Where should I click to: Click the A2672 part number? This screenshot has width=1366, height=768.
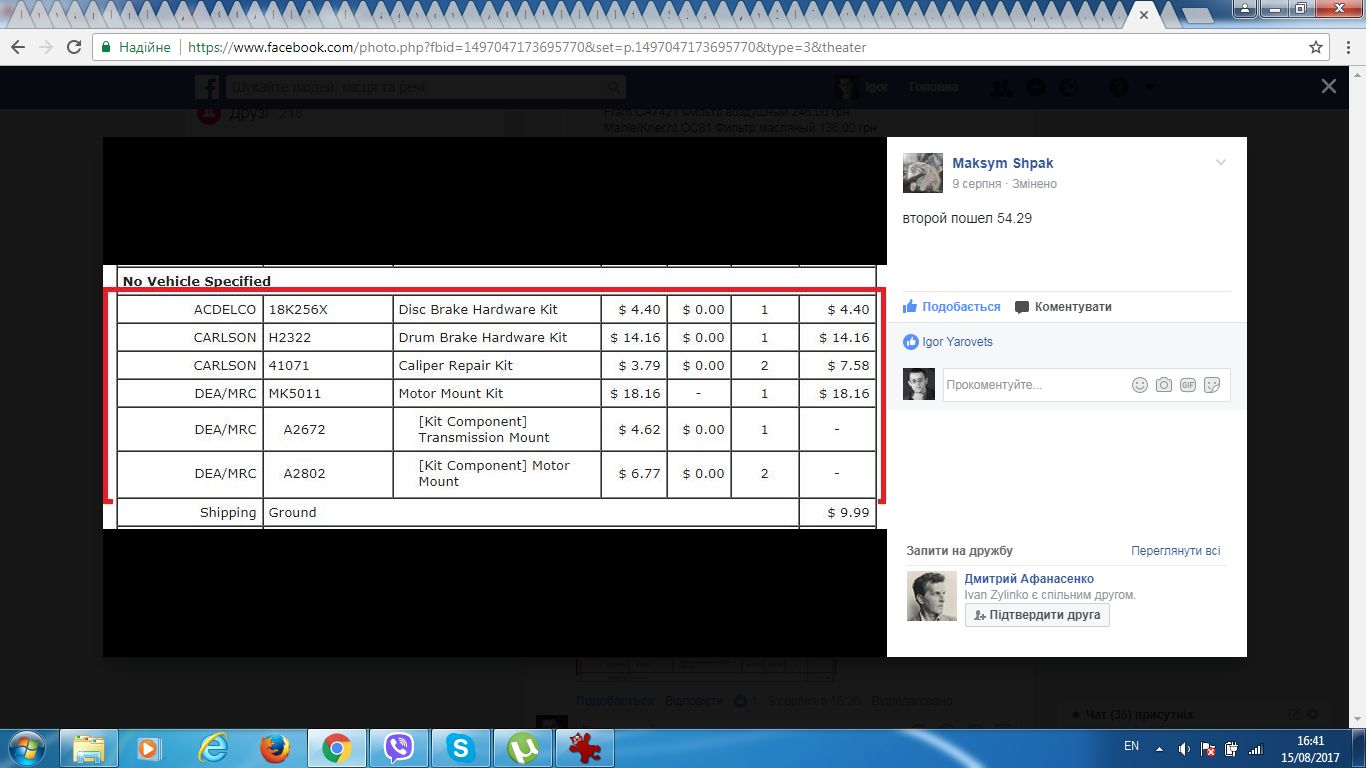point(304,430)
